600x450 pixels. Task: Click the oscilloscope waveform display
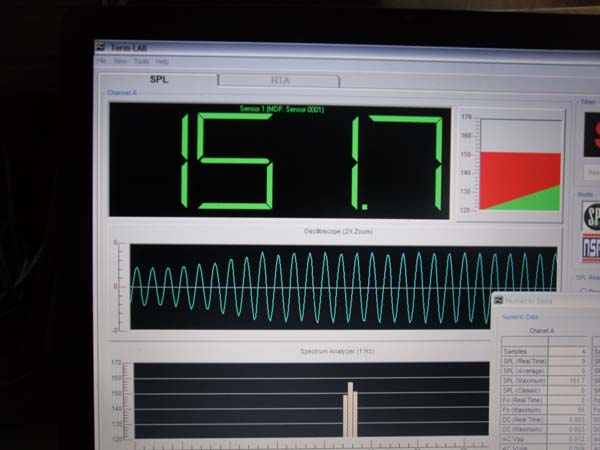[x=343, y=286]
